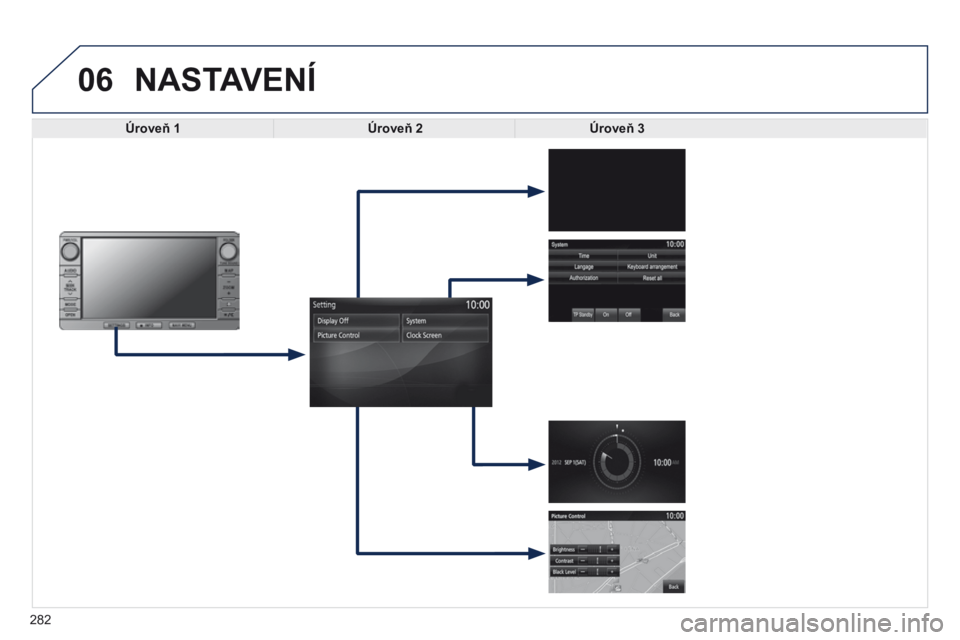Increase Brightness with the plus button

612,549
